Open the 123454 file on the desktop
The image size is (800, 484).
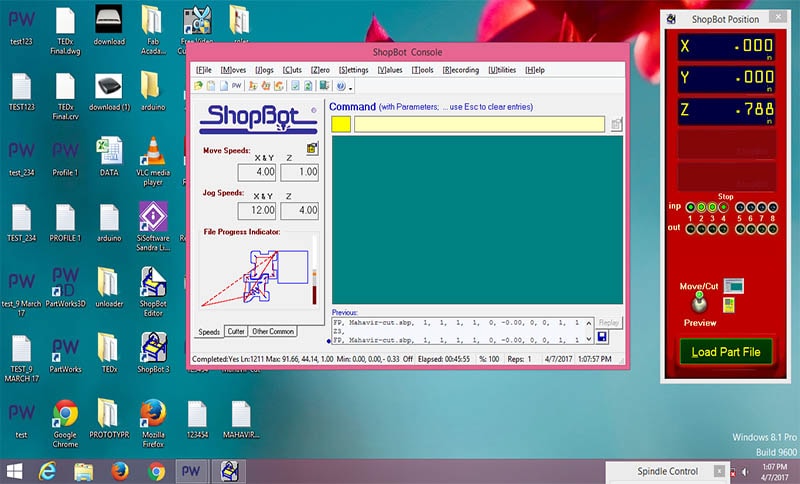(x=197, y=418)
